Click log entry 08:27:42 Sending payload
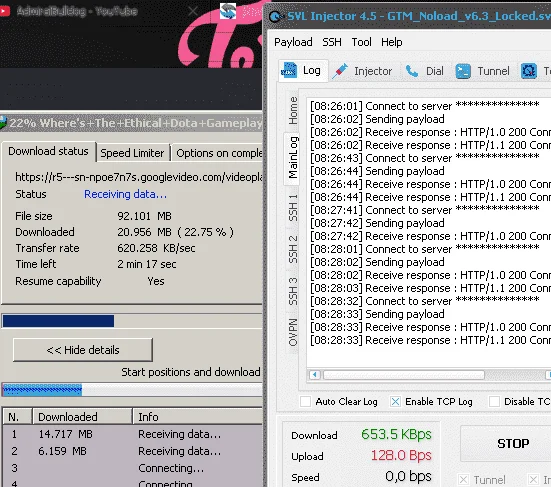 click(x=377, y=223)
